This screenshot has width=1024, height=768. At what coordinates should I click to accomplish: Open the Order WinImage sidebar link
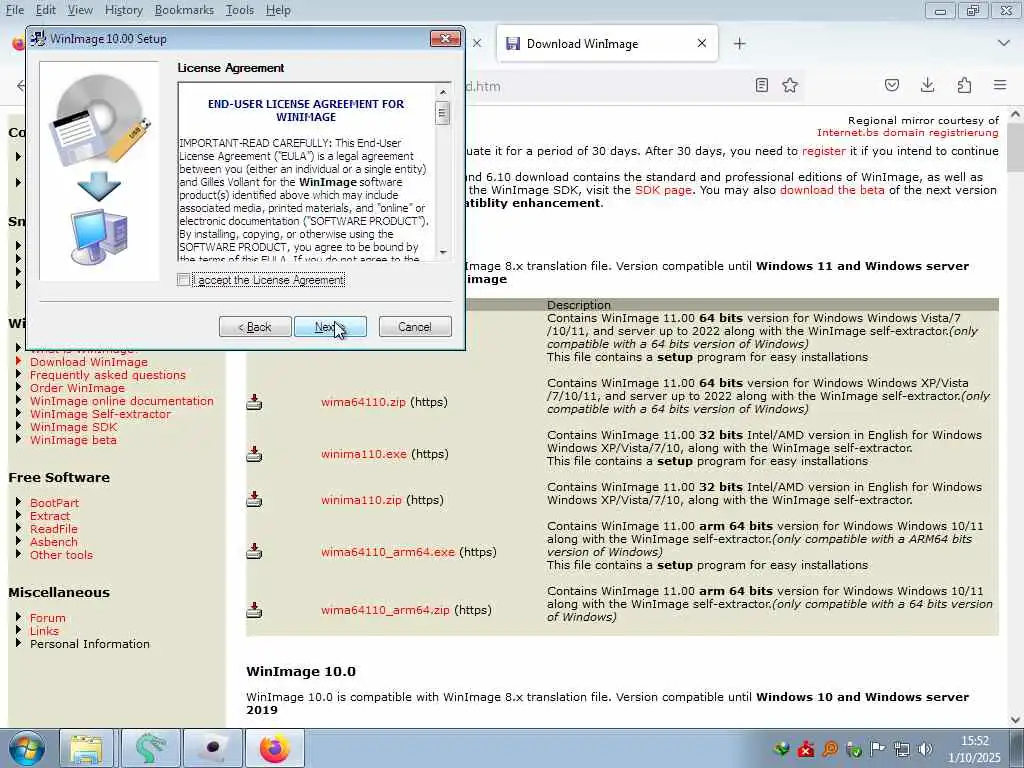(77, 388)
